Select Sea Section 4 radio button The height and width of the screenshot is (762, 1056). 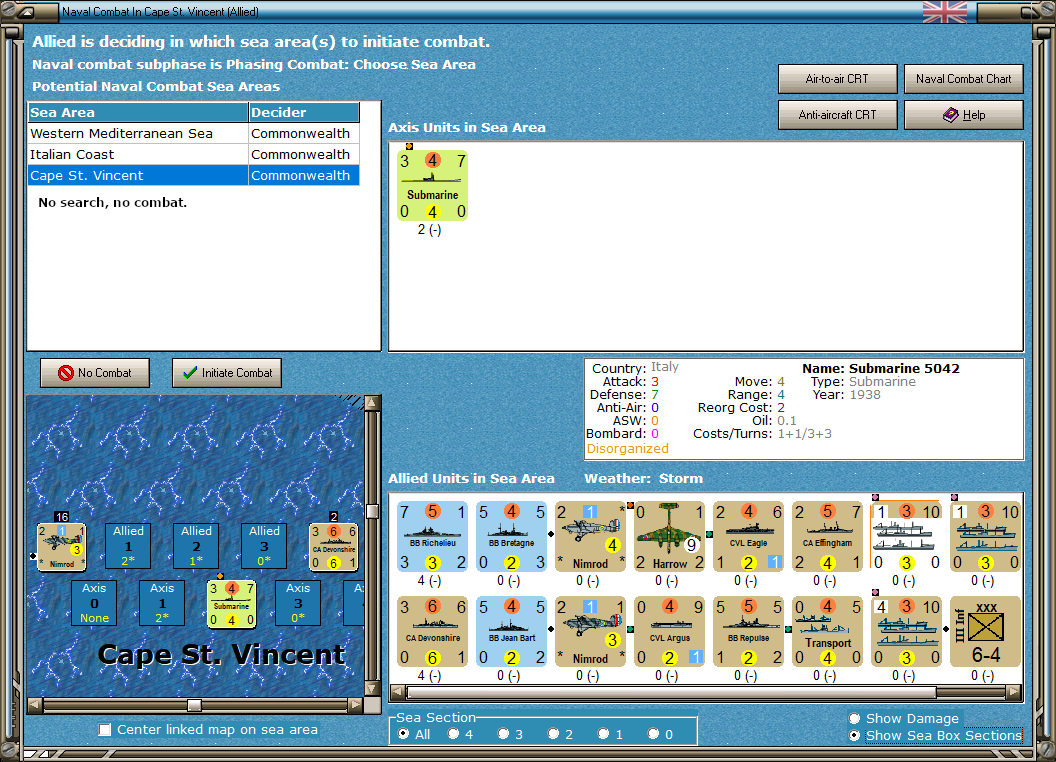tap(453, 734)
